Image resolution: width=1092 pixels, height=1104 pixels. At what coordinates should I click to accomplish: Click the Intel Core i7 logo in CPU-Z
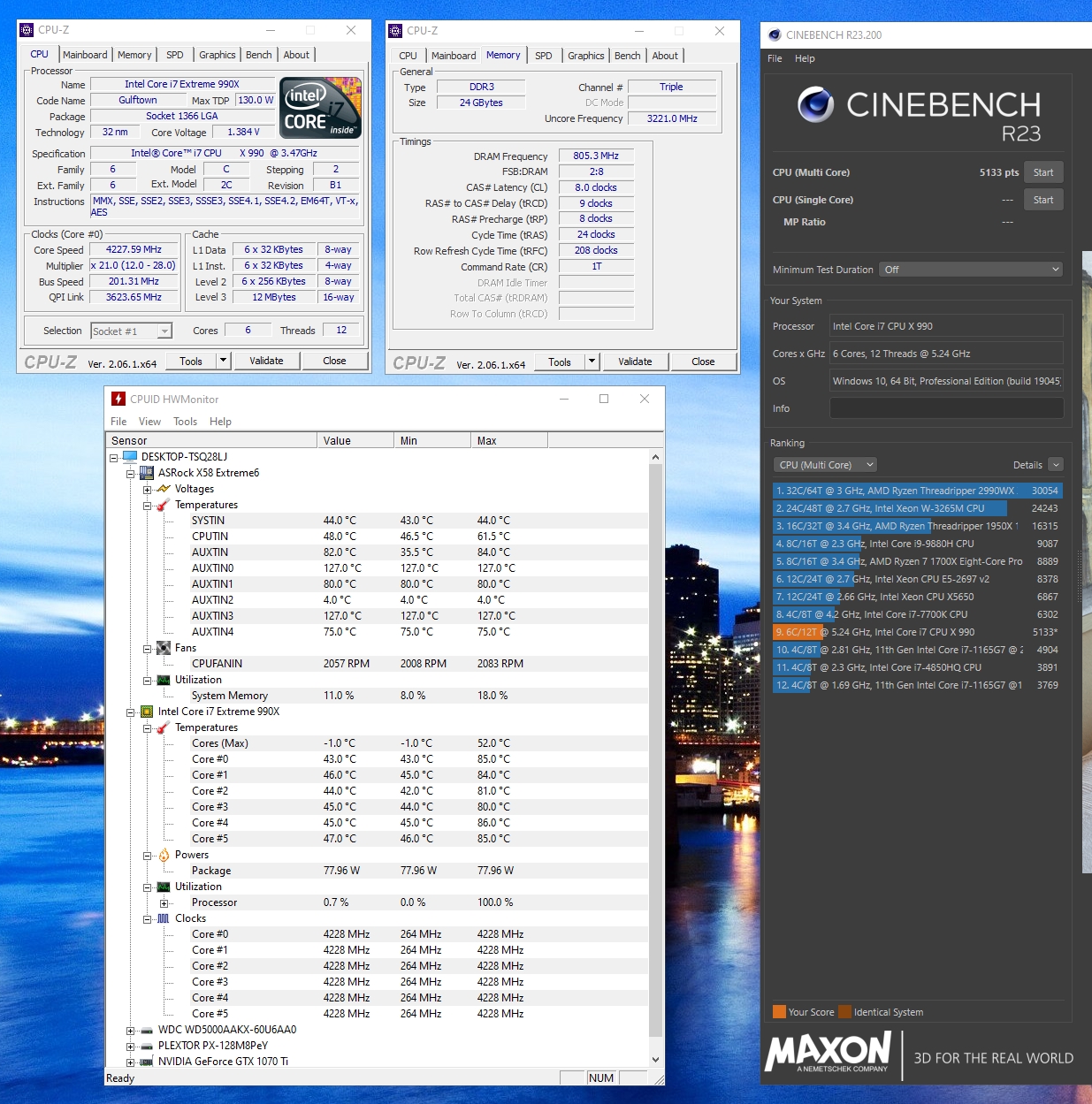[320, 108]
